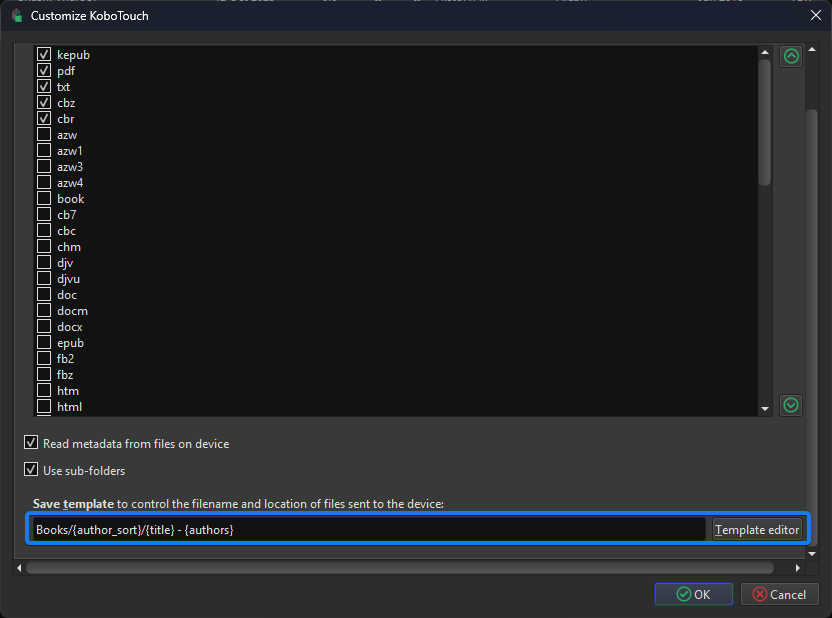Click the 'Save template' label text
The image size is (832, 618).
73,504
